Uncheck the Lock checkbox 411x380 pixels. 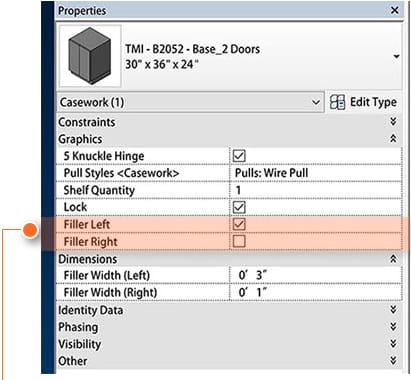(x=239, y=207)
